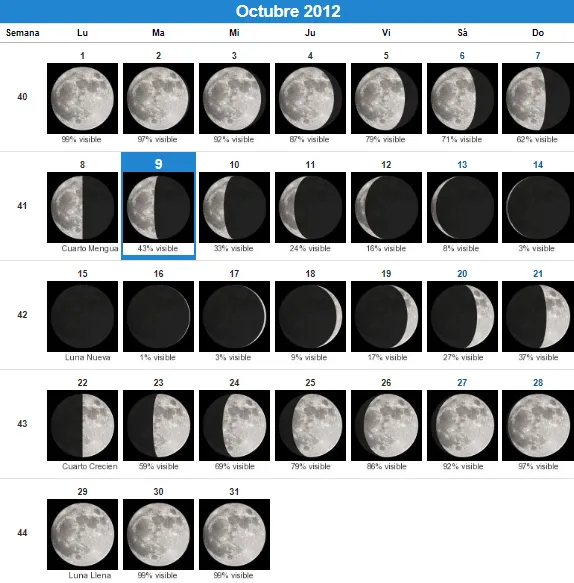Click week number 42
This screenshot has height=583, width=574.
[22, 315]
